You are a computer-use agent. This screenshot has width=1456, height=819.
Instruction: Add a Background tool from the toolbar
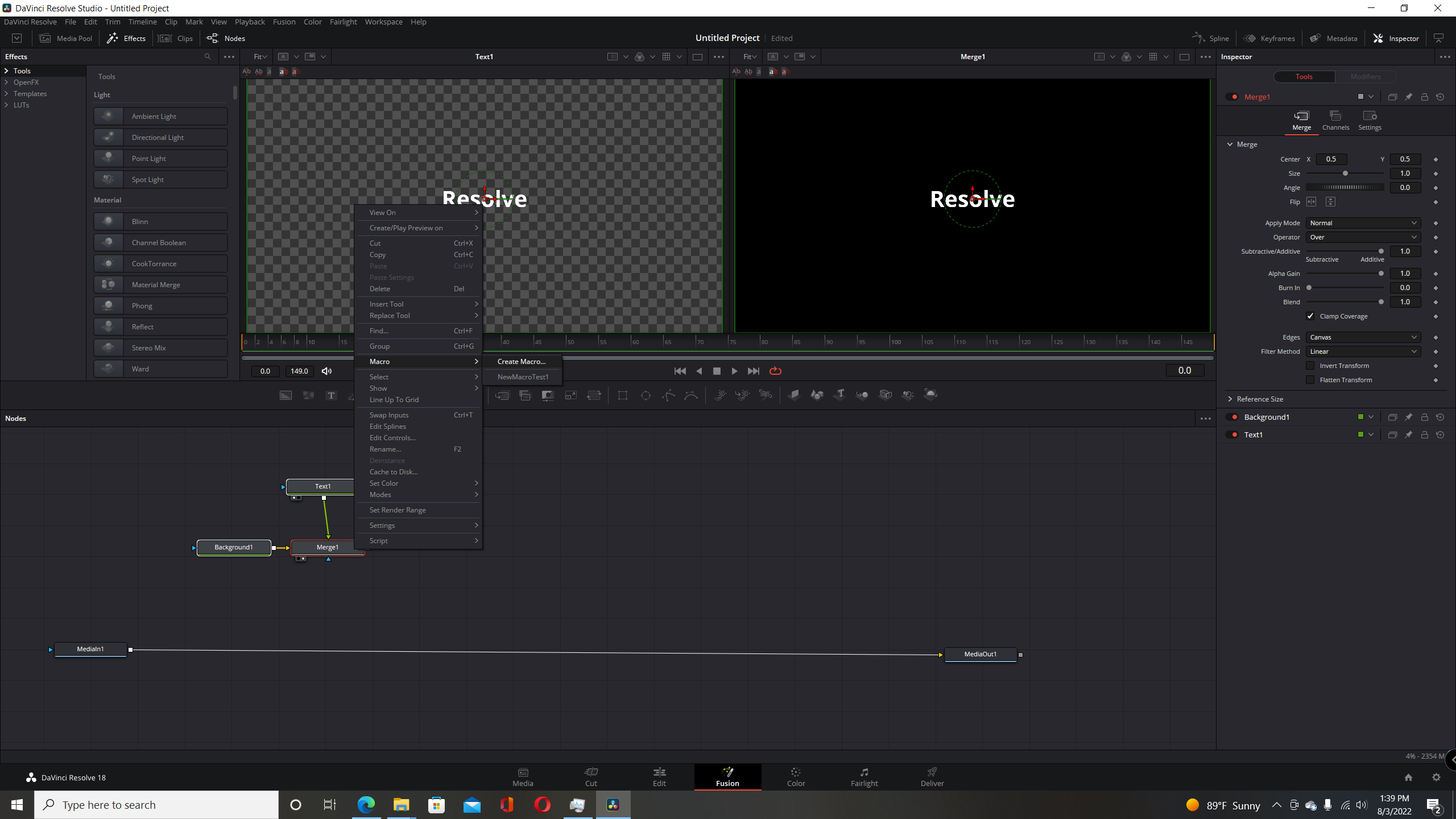tap(286, 395)
